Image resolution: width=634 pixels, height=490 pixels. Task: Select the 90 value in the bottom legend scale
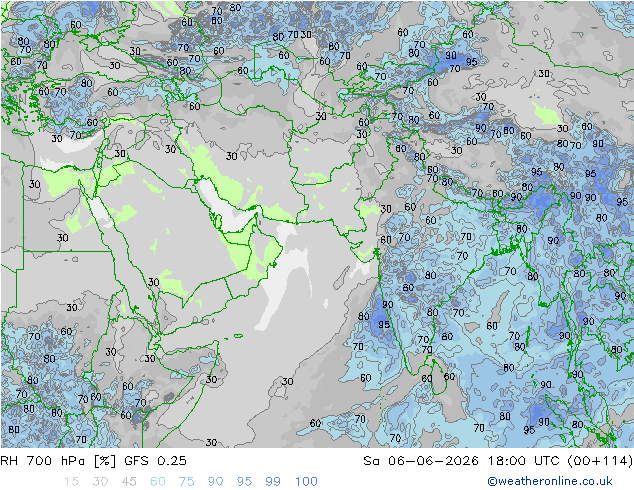[215, 482]
